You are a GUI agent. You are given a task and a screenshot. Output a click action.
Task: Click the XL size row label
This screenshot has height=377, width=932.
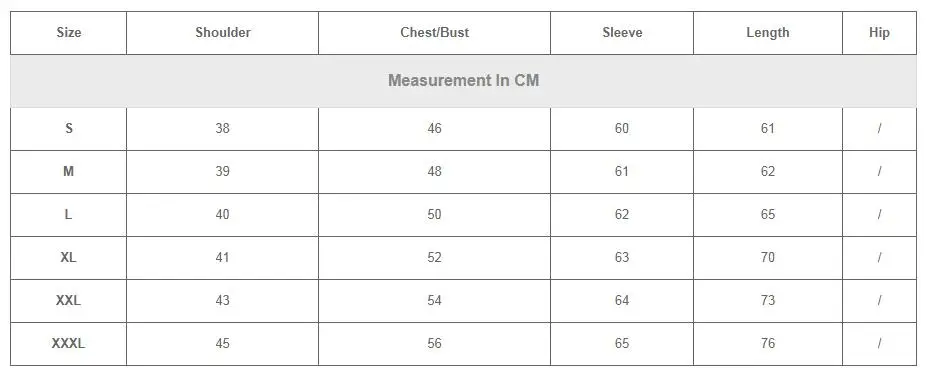68,257
